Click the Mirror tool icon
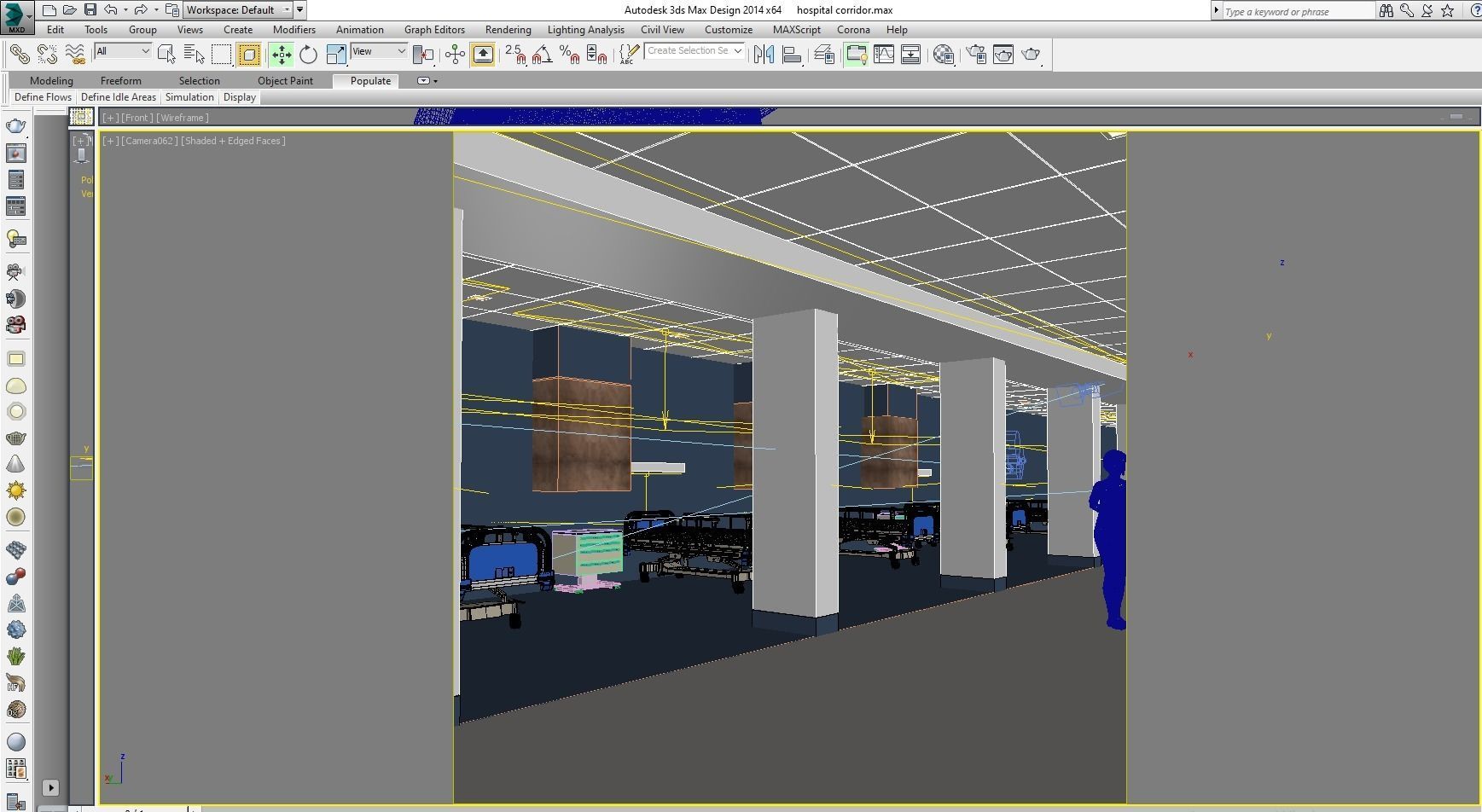Screen dimensions: 1482x812 point(764,55)
